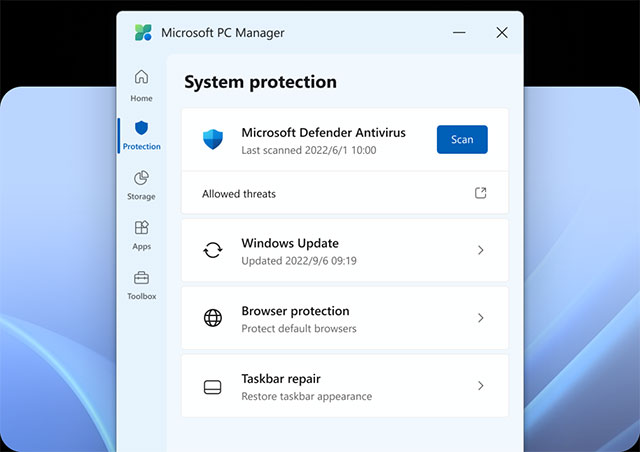
Task: Click the Windows Update refresh arrows icon
Action: click(x=213, y=250)
